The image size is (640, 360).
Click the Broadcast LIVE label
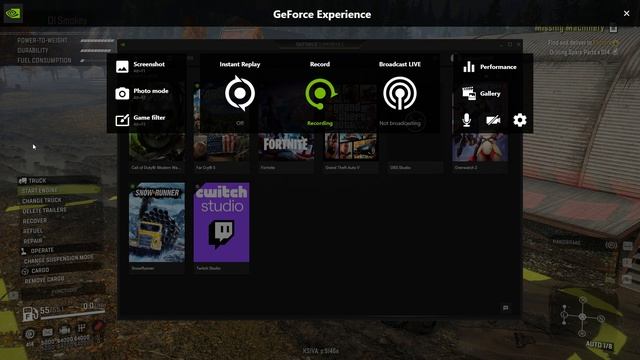pos(400,64)
